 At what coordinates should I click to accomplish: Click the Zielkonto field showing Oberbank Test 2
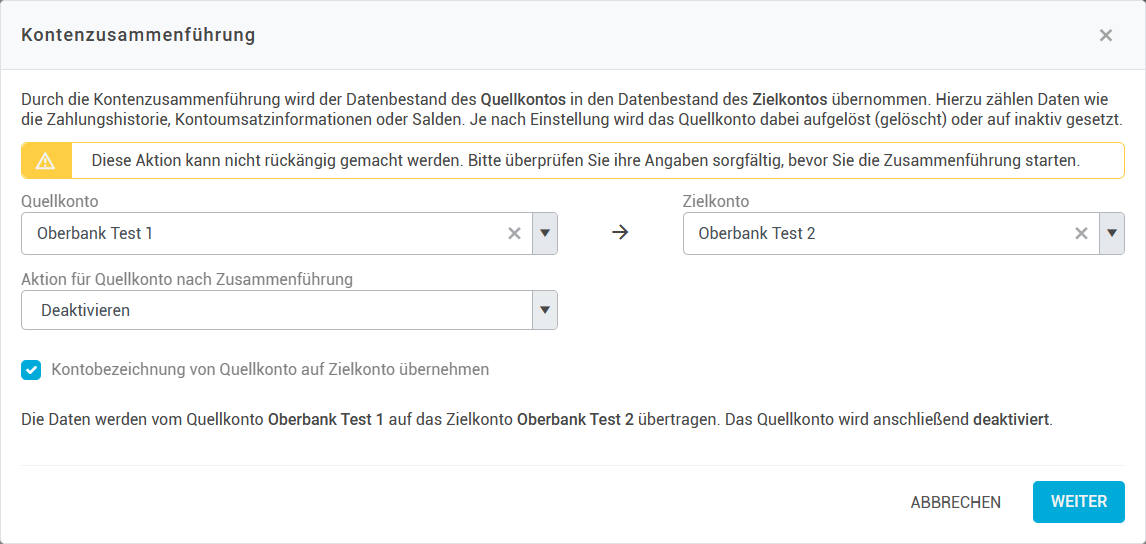[x=870, y=234]
